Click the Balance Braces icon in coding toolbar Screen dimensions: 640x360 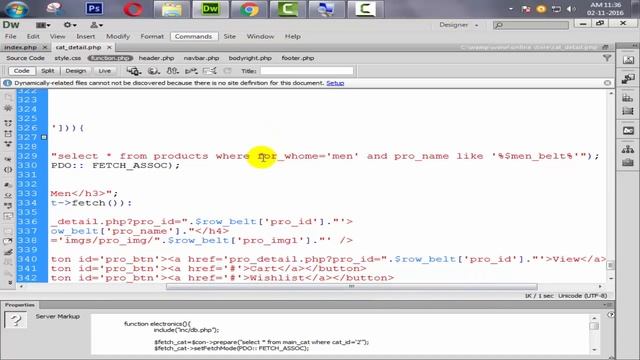coord(8,169)
